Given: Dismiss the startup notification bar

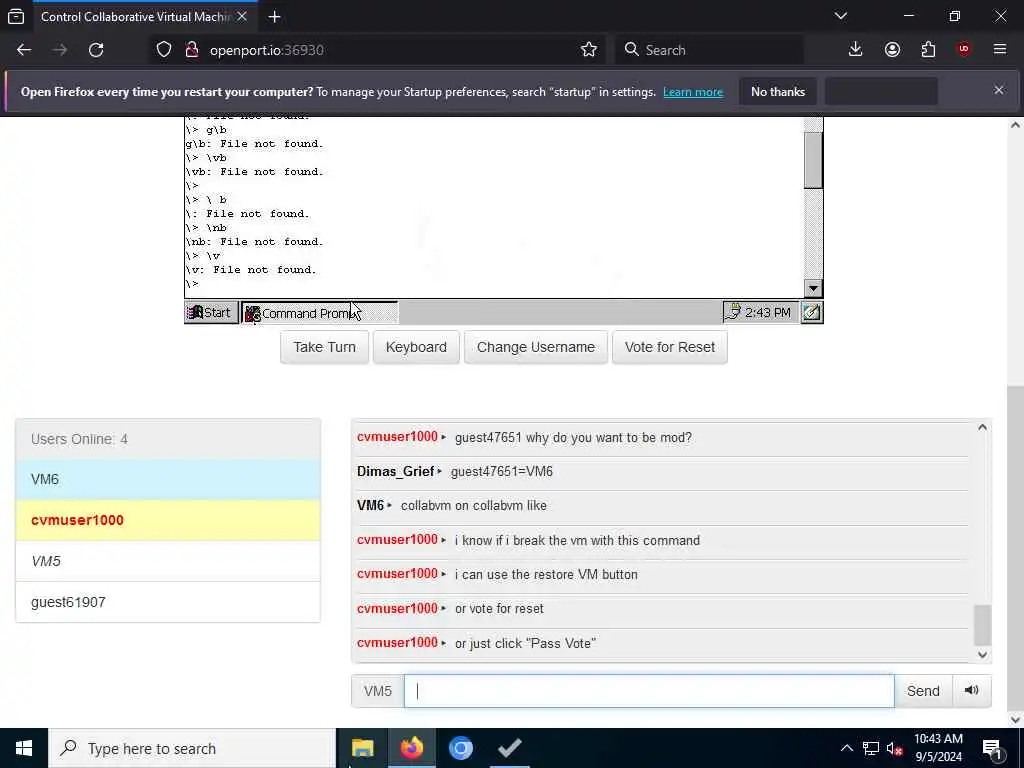Looking at the screenshot, I should pos(999,90).
